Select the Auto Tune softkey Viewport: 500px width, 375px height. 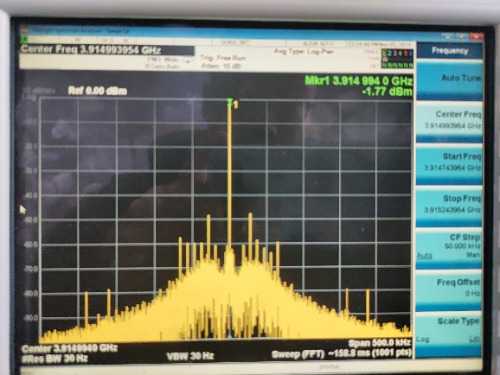coord(449,79)
